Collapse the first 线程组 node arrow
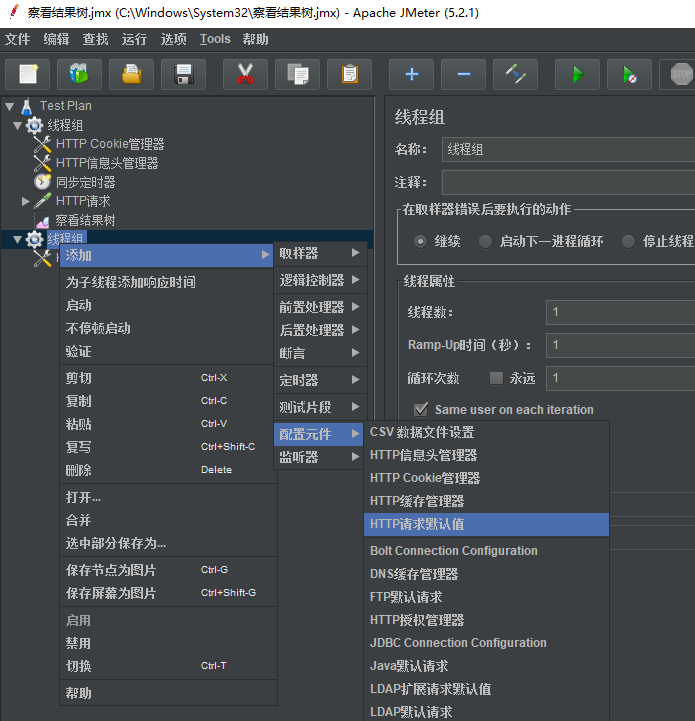Image resolution: width=695 pixels, height=721 pixels. (x=17, y=125)
